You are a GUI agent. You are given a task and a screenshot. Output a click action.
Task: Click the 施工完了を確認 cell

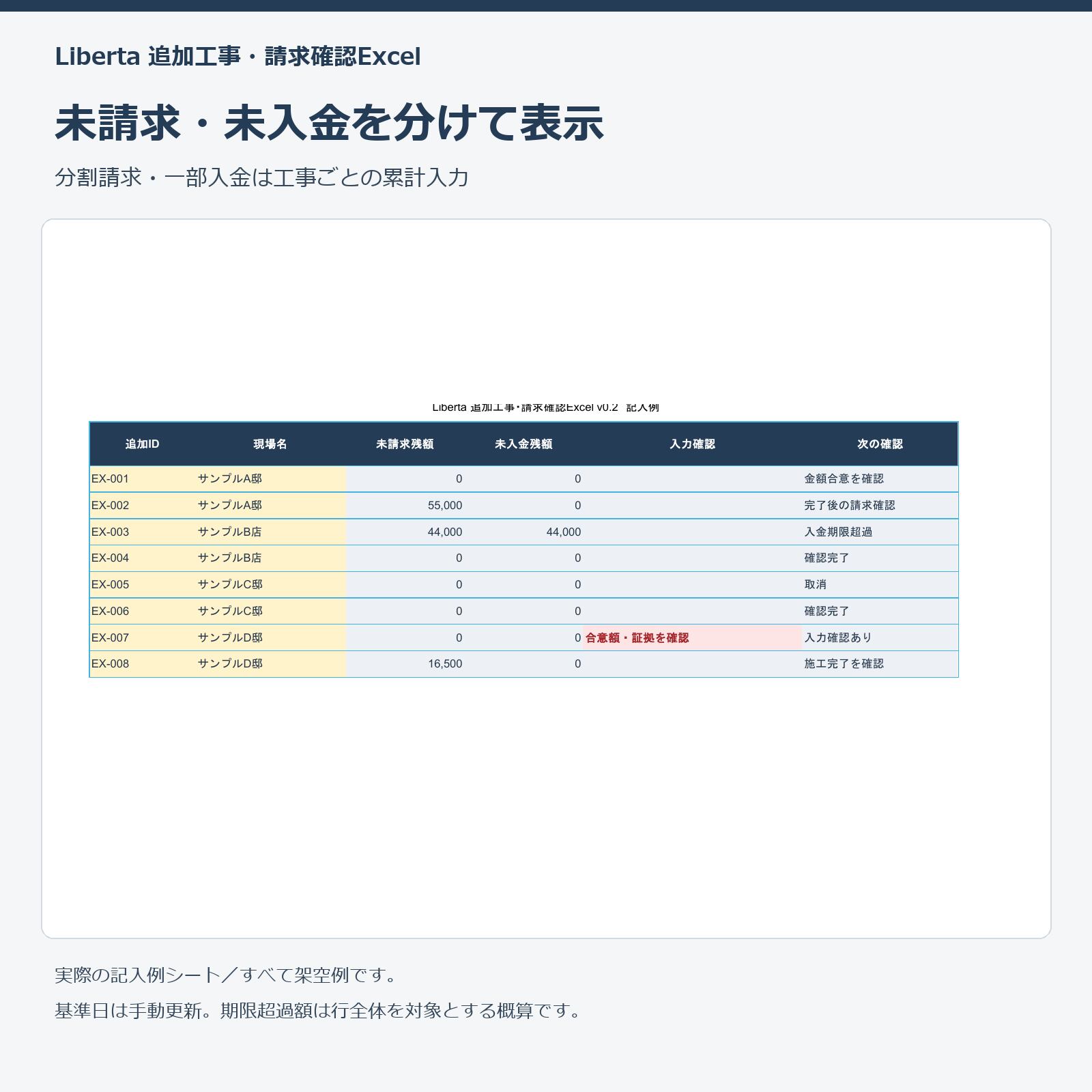click(x=880, y=664)
